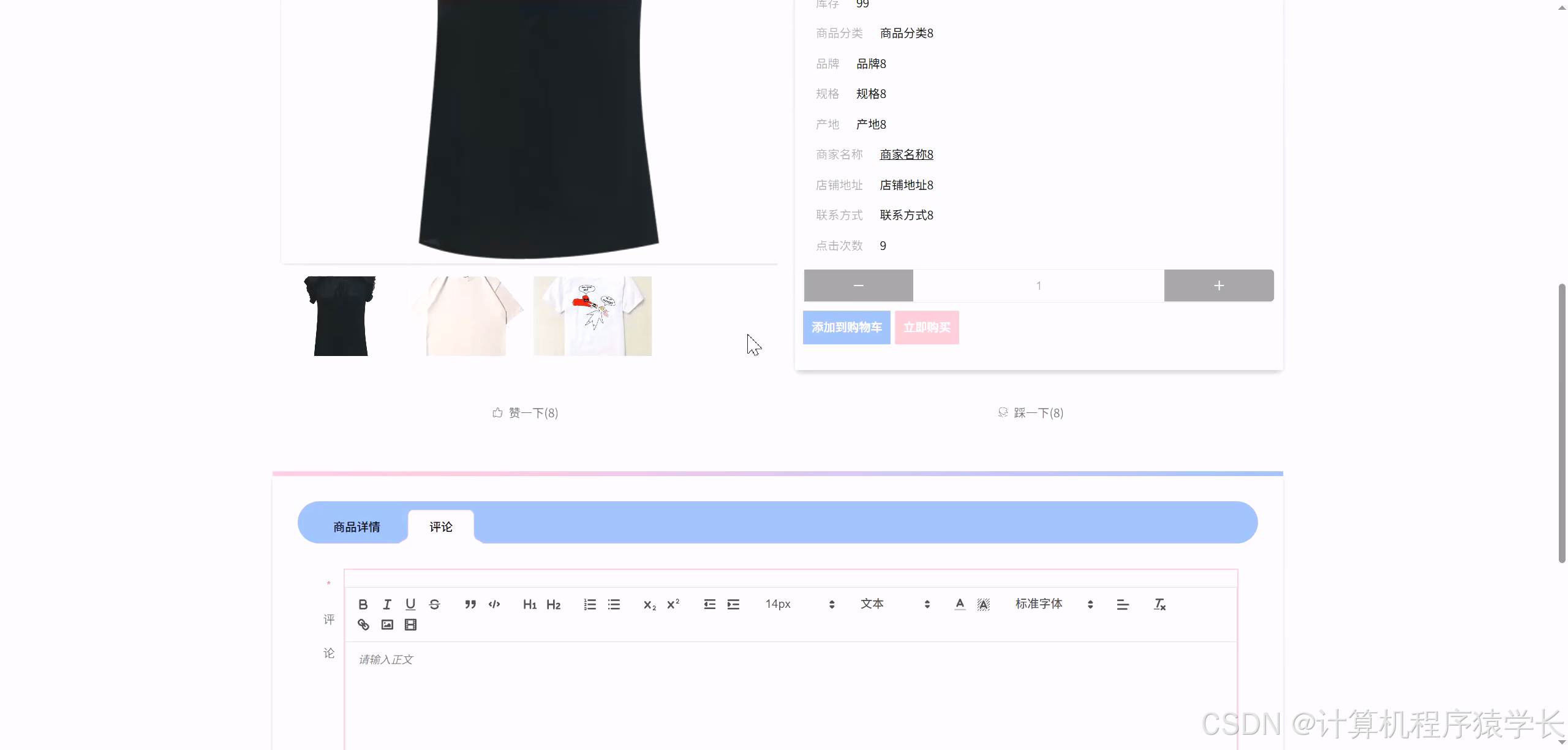
Task: Apply superscript formatting
Action: pyautogui.click(x=673, y=604)
